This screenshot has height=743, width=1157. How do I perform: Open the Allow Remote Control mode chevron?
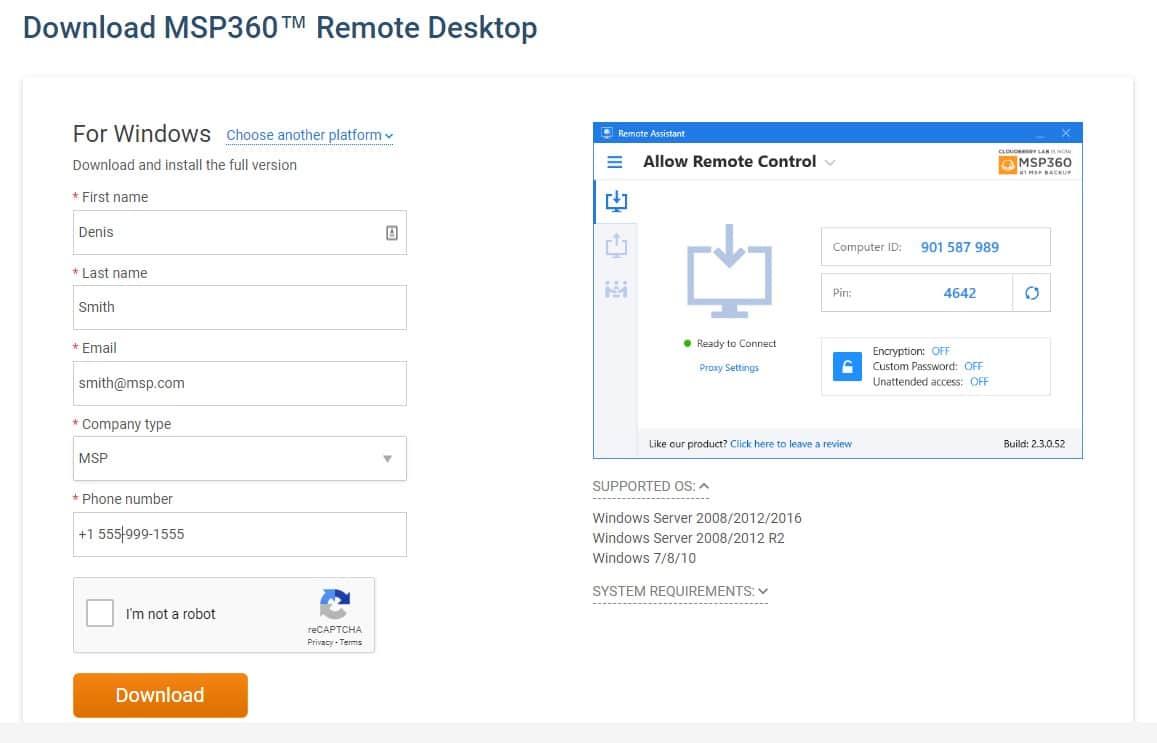(830, 162)
